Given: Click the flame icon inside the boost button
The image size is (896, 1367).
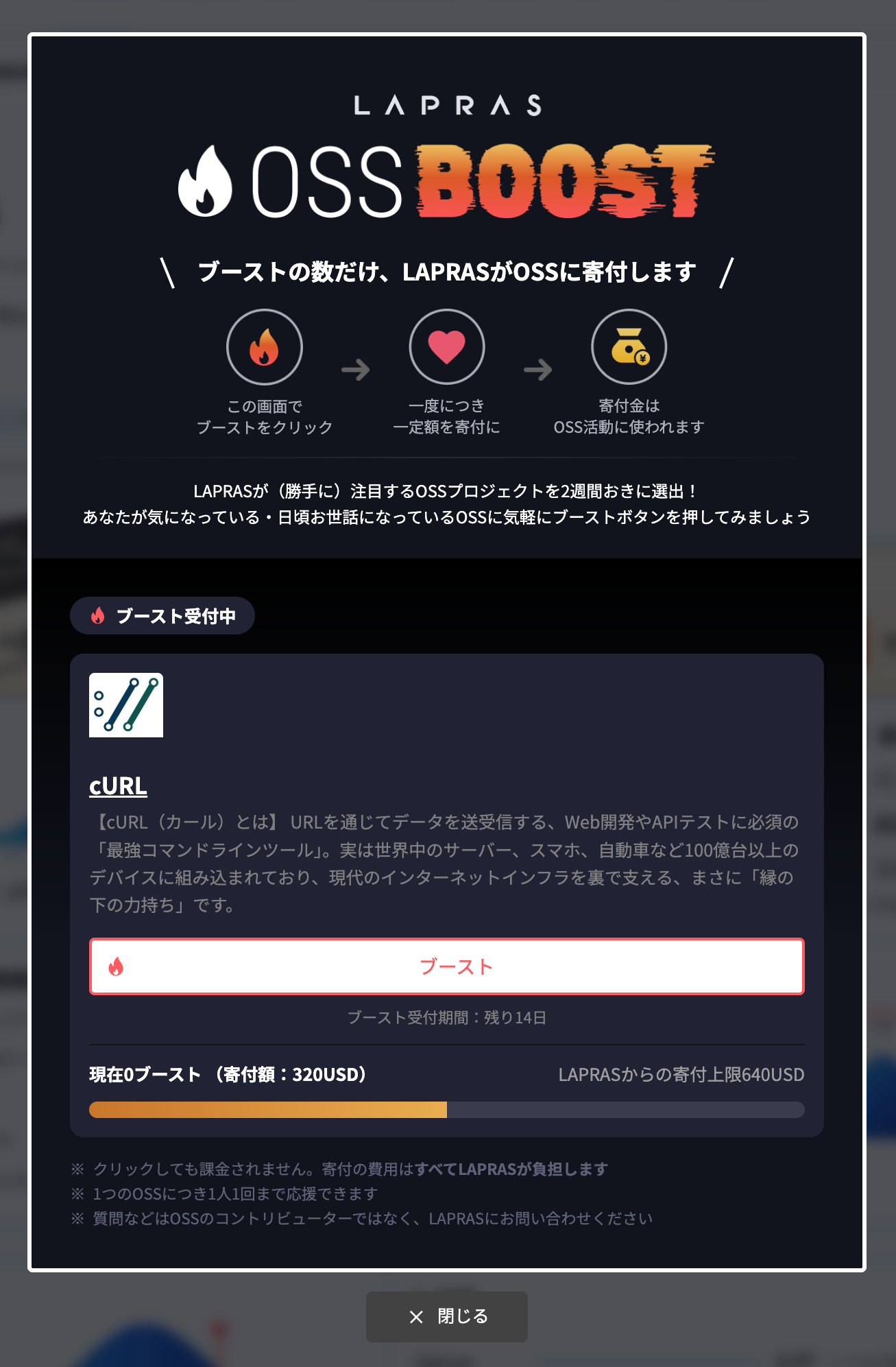Looking at the screenshot, I should tap(116, 966).
